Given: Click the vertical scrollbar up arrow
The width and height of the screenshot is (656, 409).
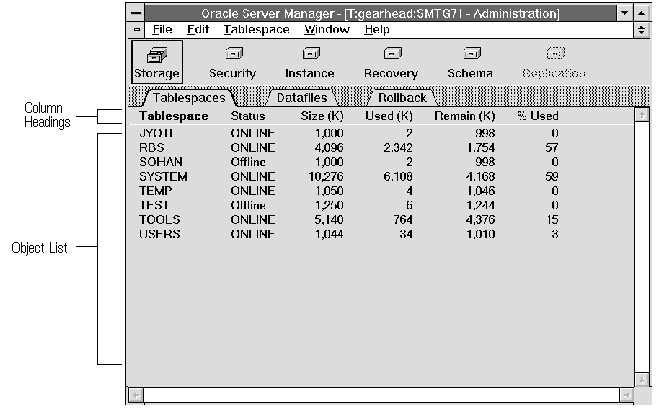Looking at the screenshot, I should click(642, 115).
